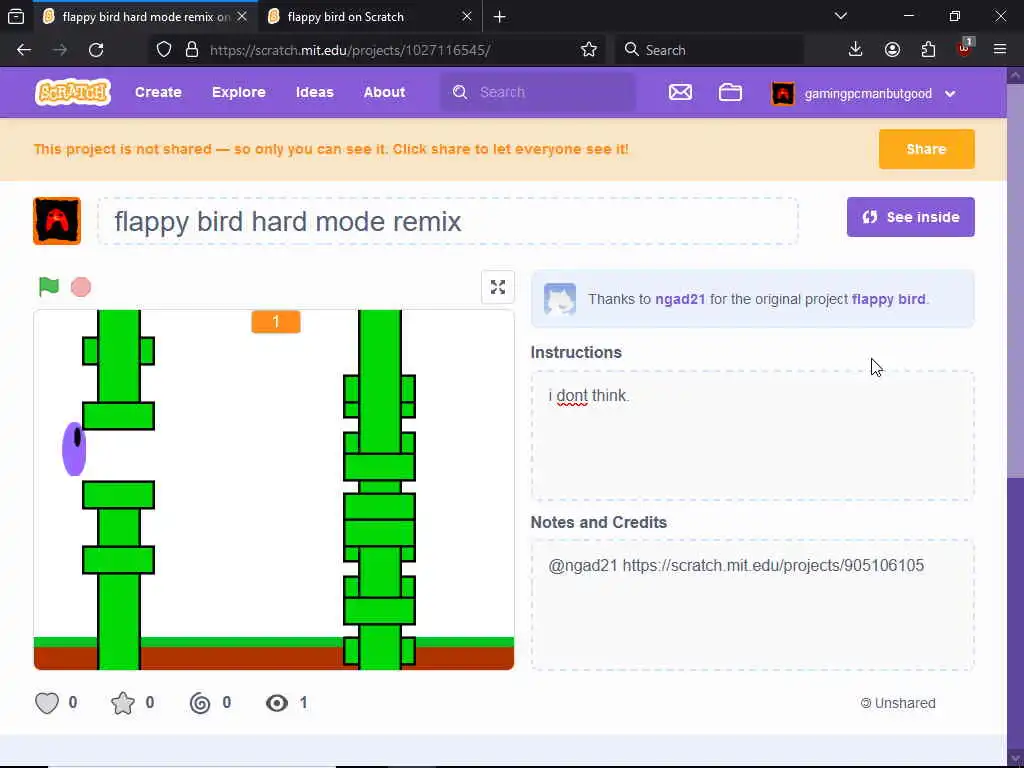1024x768 pixels.
Task: Open the extensions puzzle icon
Action: 928,50
